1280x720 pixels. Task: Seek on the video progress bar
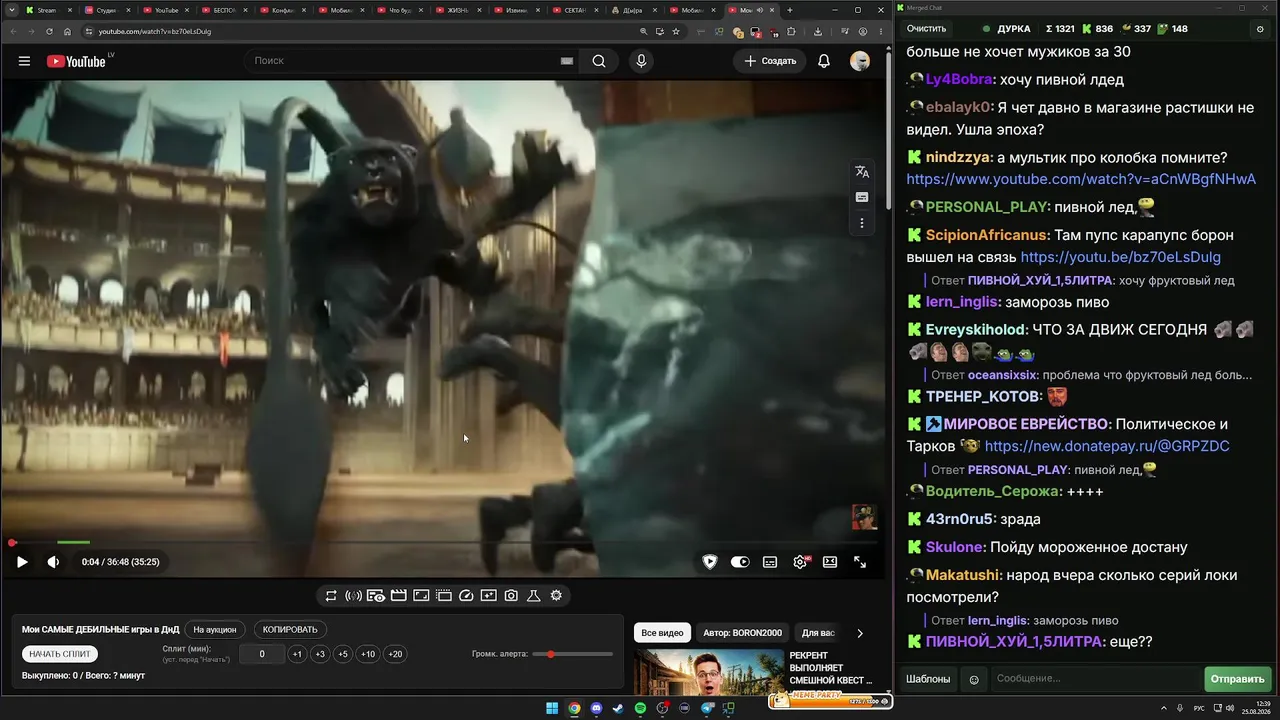444,543
